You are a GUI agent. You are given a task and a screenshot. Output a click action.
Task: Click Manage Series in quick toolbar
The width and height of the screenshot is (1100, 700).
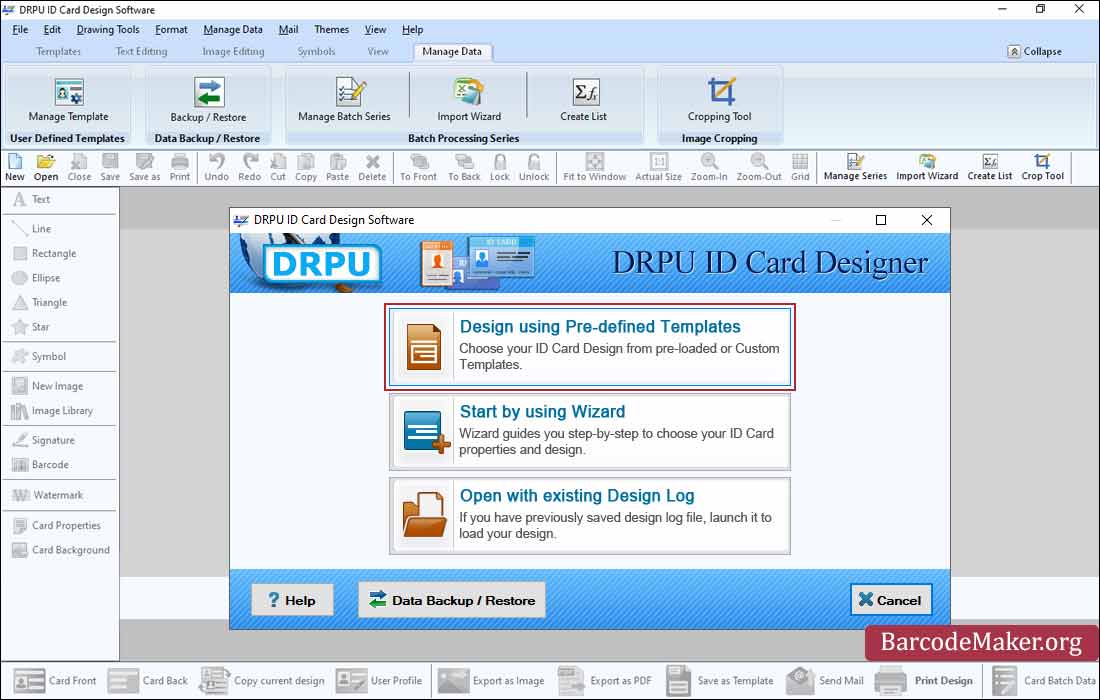pos(855,168)
